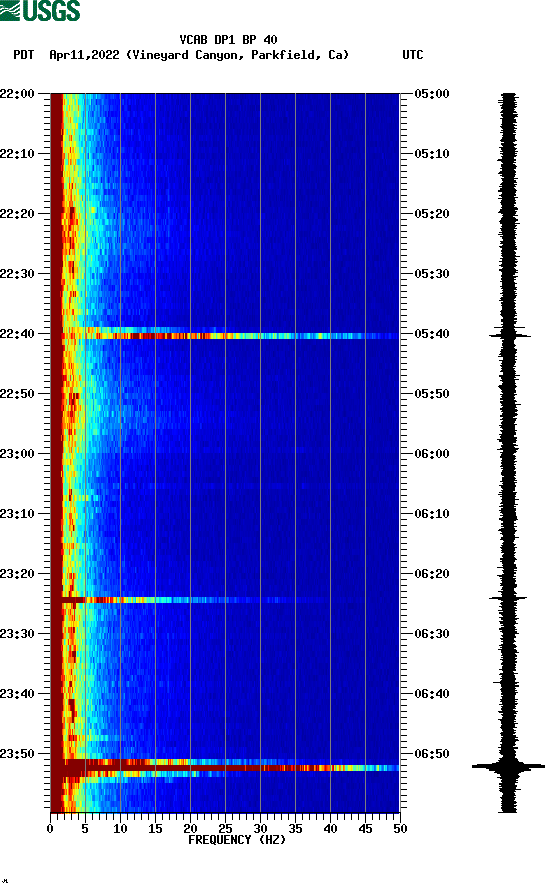Screen dimensions: 552x892
Task: Click the 23:40 PDT time label
Action: click(17, 694)
